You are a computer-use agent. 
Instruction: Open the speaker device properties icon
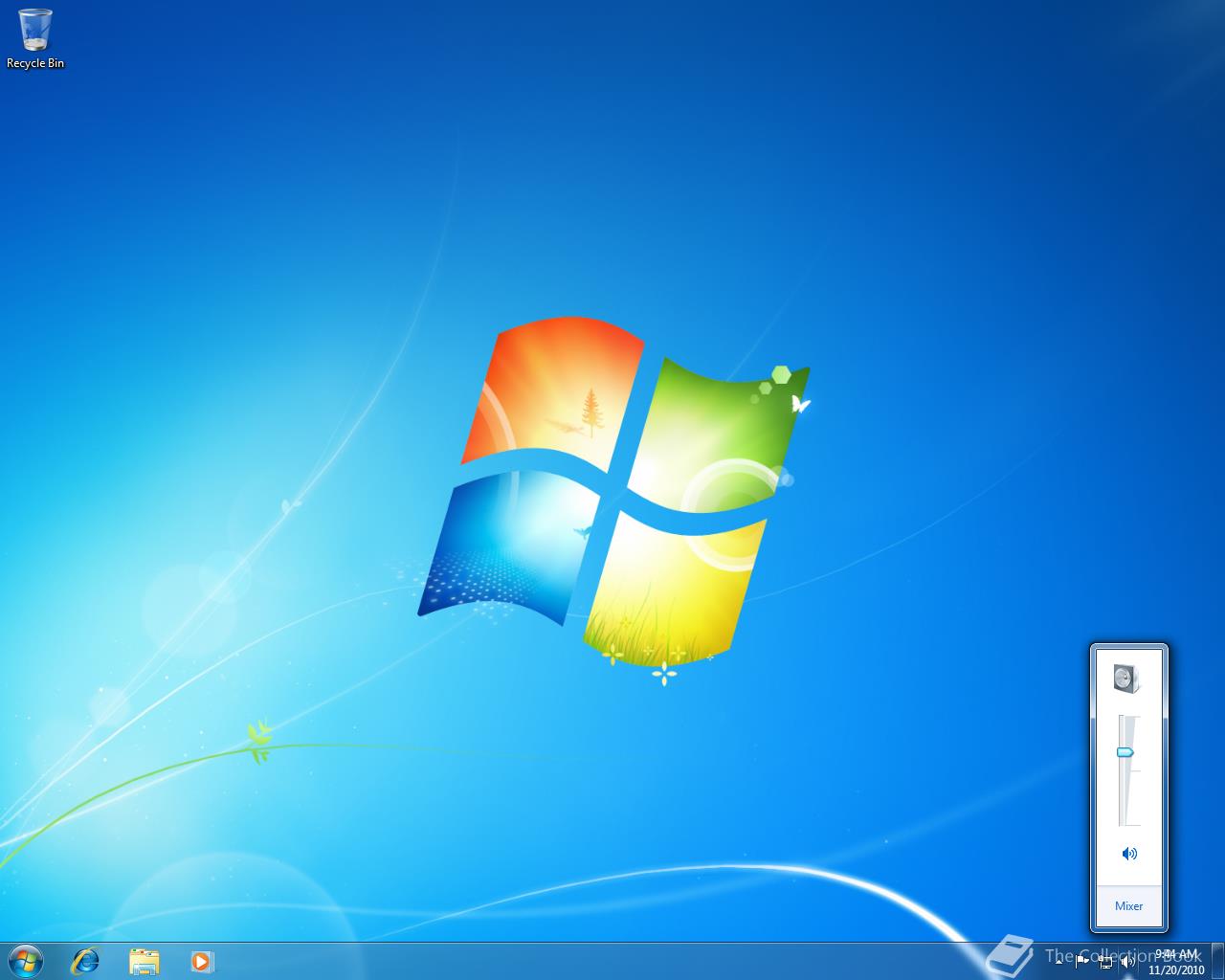click(1128, 679)
